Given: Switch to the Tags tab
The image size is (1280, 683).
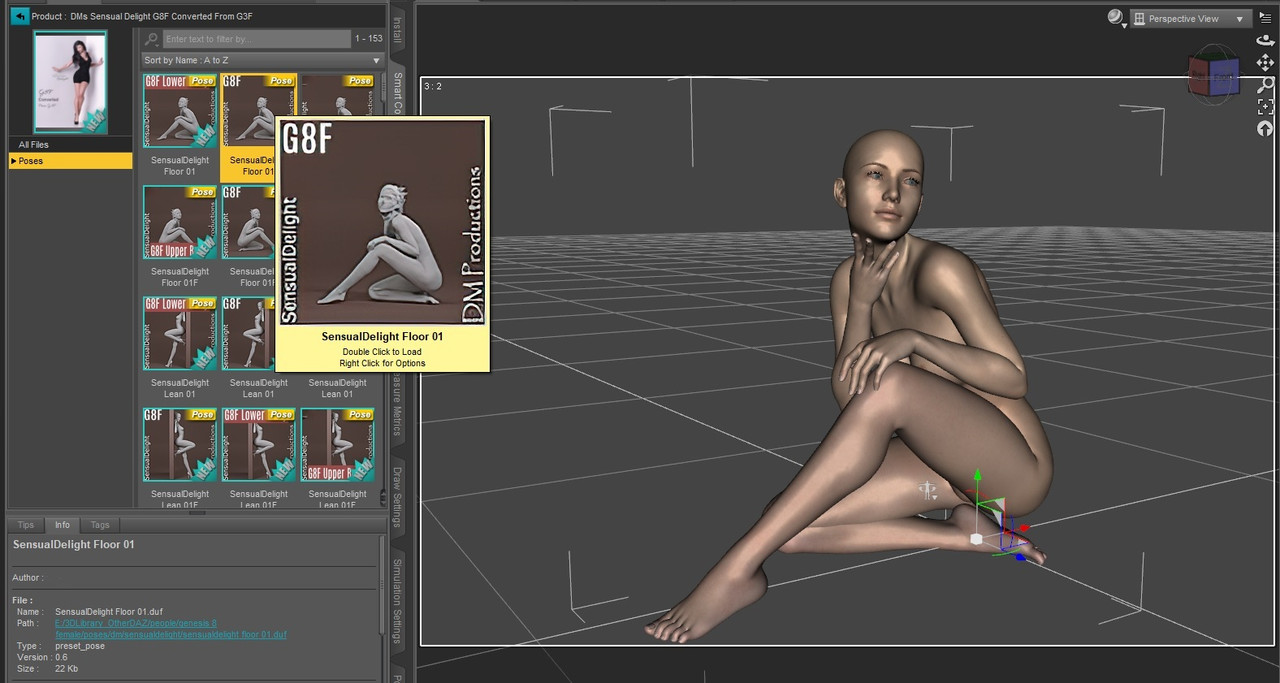Looking at the screenshot, I should pyautogui.click(x=100, y=525).
